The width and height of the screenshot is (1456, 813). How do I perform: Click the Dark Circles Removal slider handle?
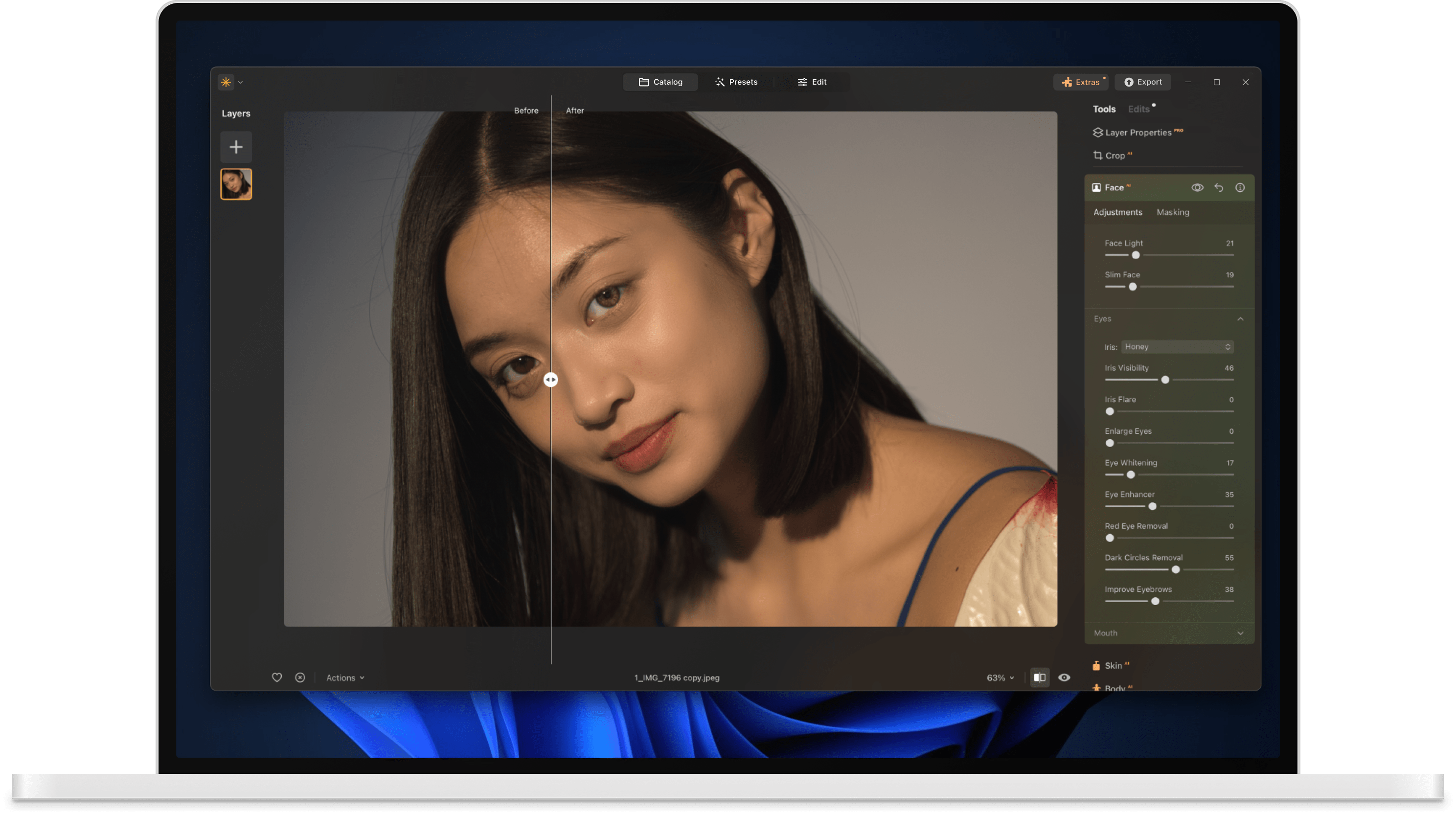coord(1175,569)
